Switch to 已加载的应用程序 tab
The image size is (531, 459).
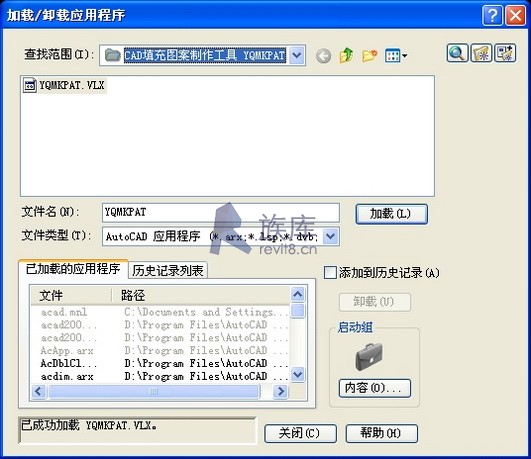click(73, 269)
